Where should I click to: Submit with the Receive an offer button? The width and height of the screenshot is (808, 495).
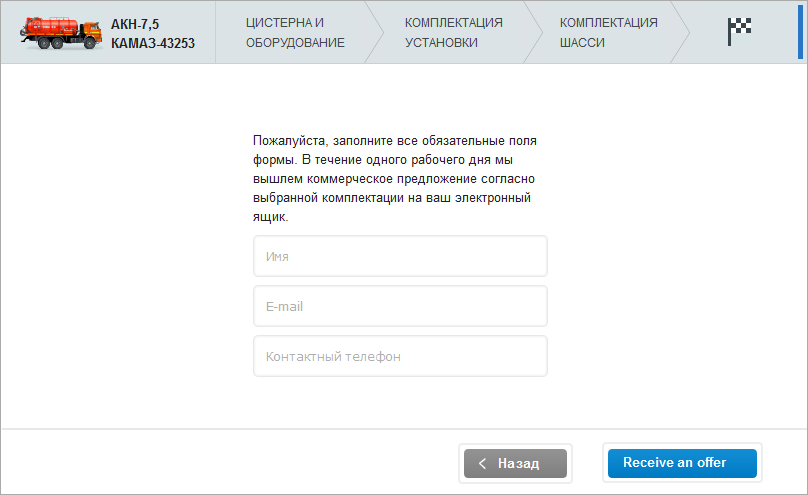(682, 463)
